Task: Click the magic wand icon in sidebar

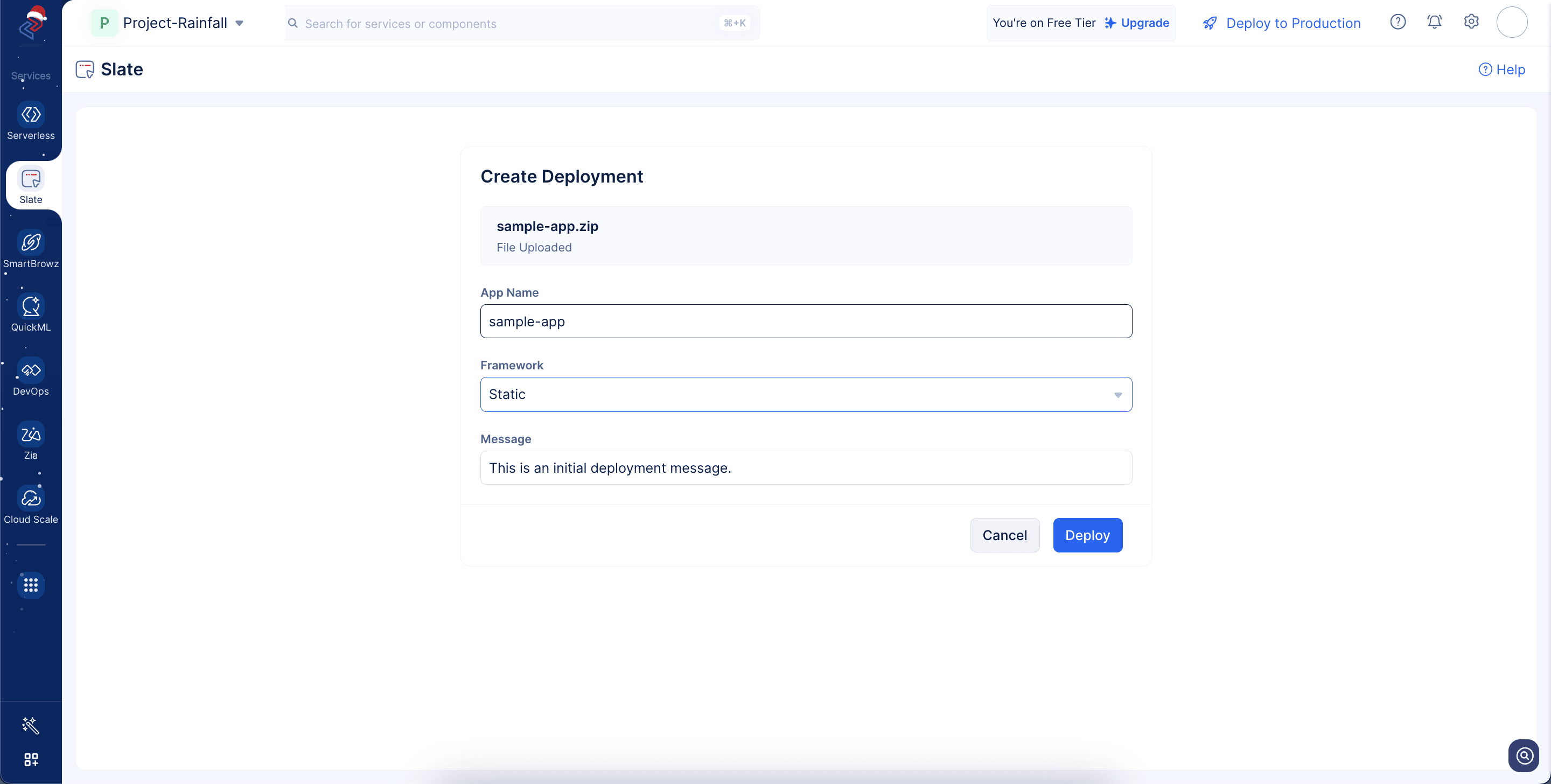Action: tap(31, 725)
